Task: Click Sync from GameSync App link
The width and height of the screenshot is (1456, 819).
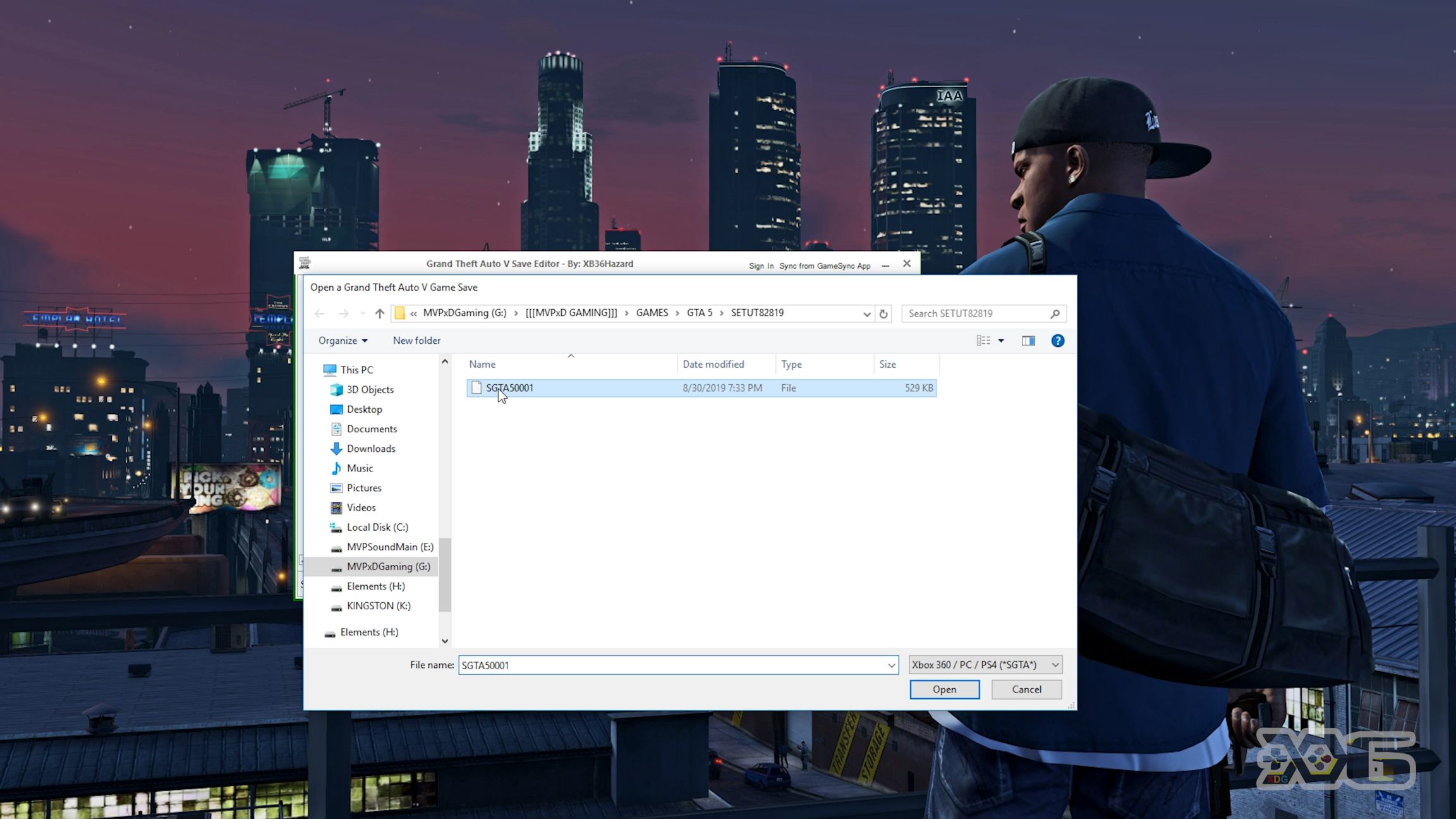Action: [825, 266]
